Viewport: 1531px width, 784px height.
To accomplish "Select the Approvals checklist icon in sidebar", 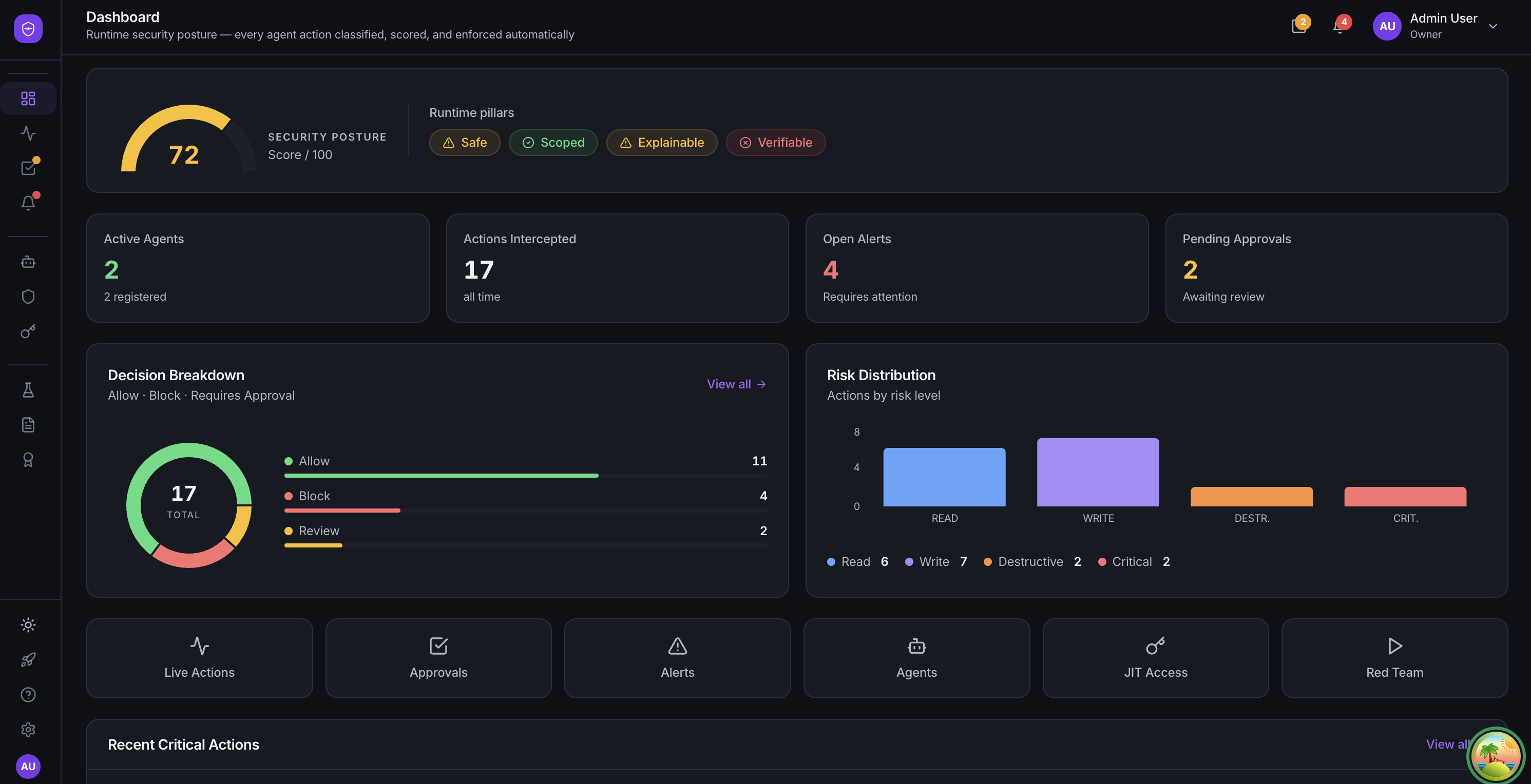I will tap(28, 167).
